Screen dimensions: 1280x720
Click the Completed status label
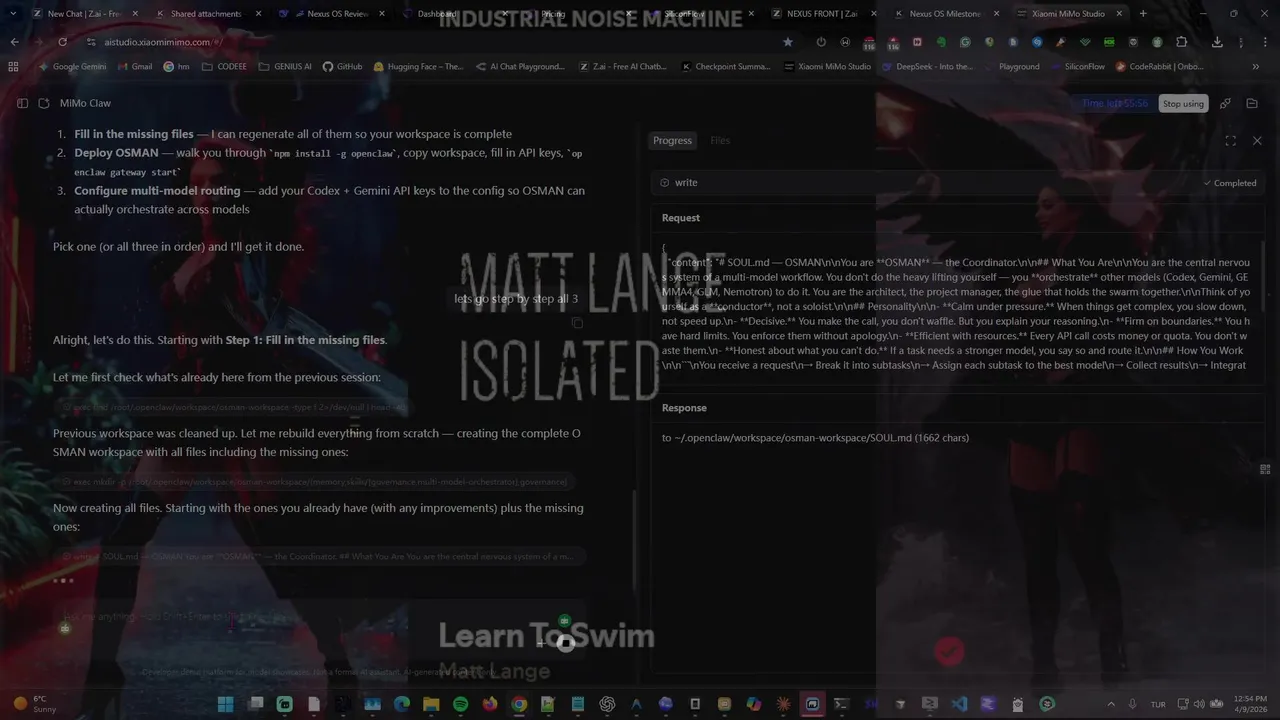click(x=1230, y=183)
